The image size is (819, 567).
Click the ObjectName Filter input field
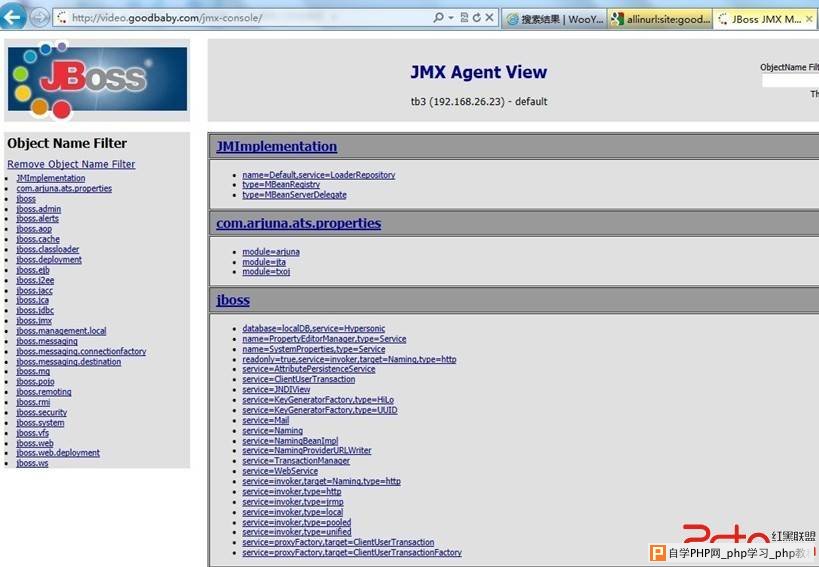click(x=790, y=80)
